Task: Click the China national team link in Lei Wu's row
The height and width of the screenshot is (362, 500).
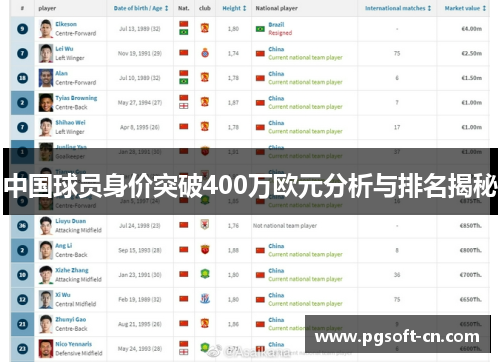Action: (276, 49)
